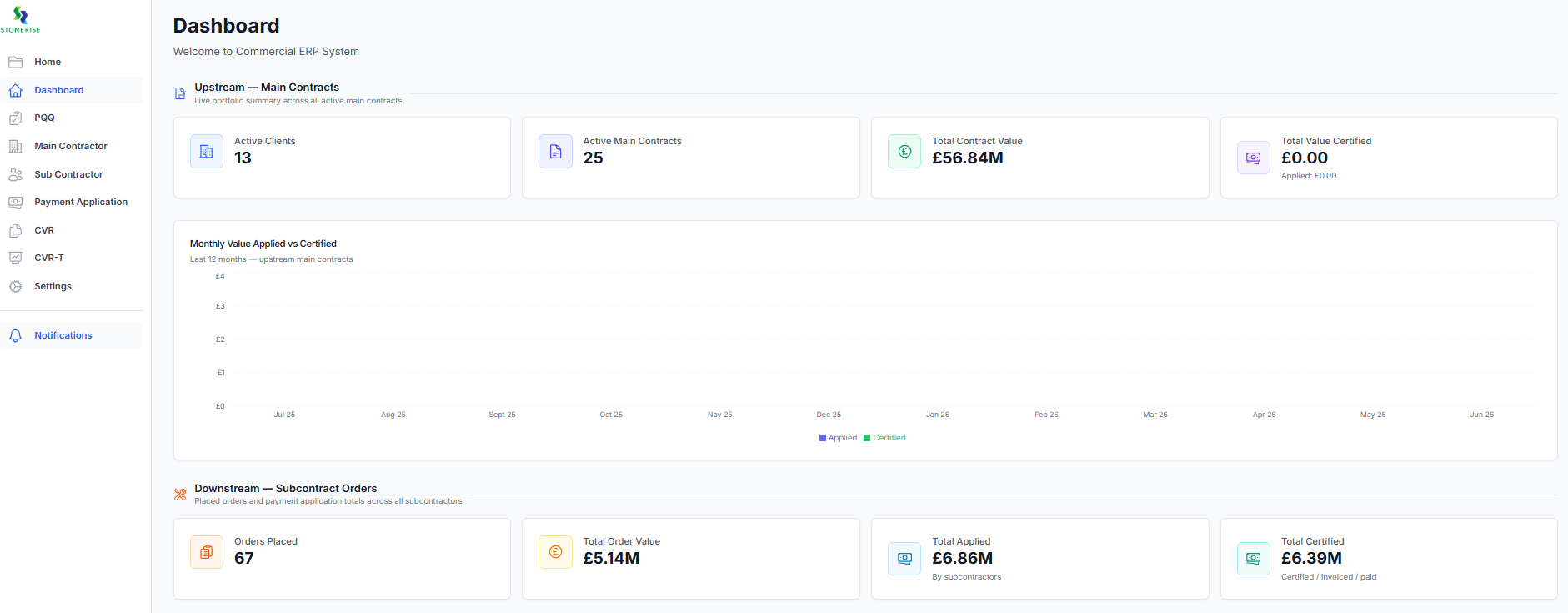Click the Total Certified banknote icon
1568x613 pixels.
(1253, 559)
